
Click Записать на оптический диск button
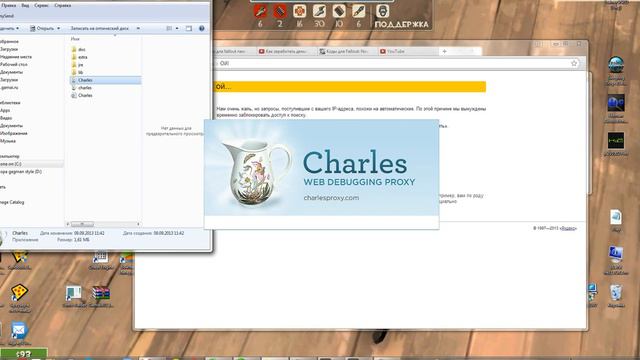click(x=100, y=29)
